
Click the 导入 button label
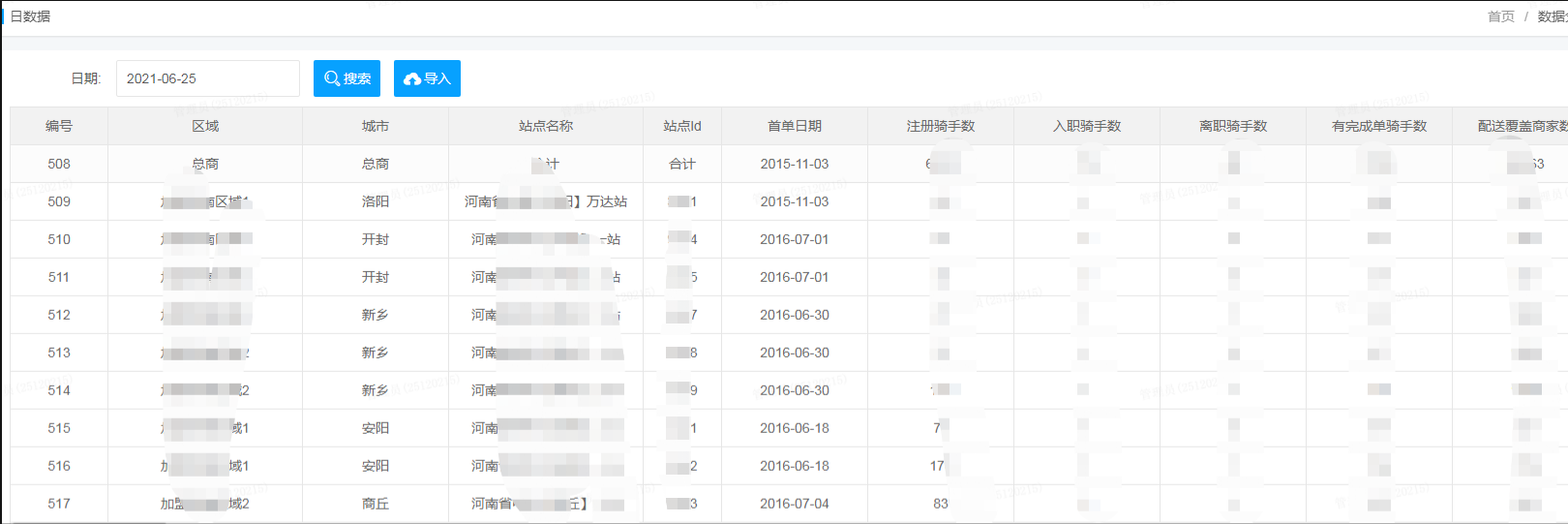437,78
